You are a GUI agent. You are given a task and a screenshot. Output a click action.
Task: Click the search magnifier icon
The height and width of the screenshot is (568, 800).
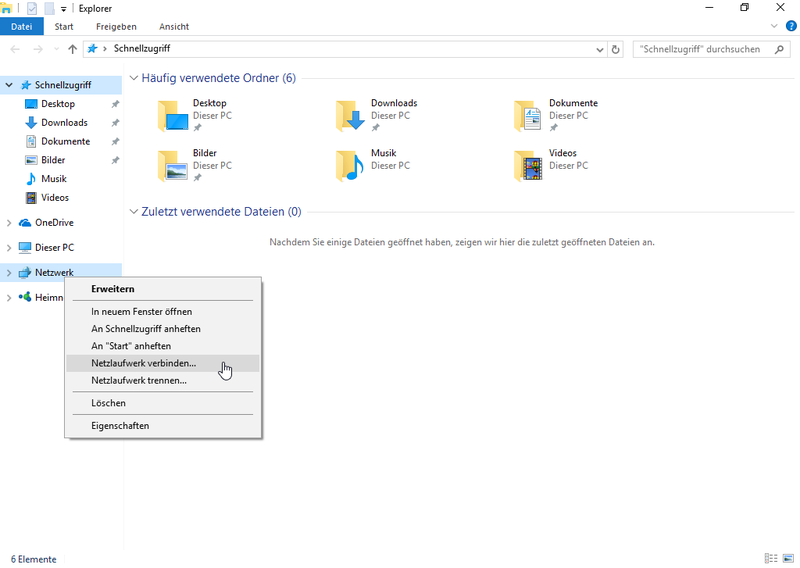779,50
